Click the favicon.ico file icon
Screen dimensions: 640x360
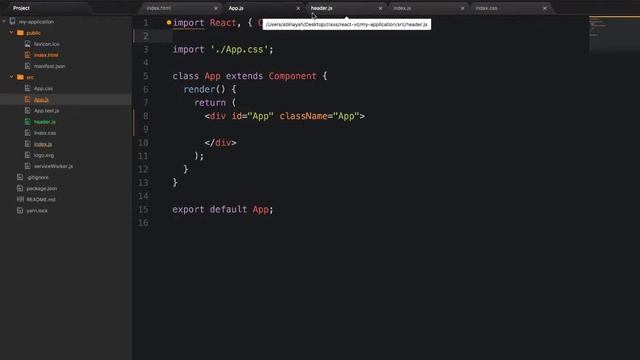(x=27, y=44)
